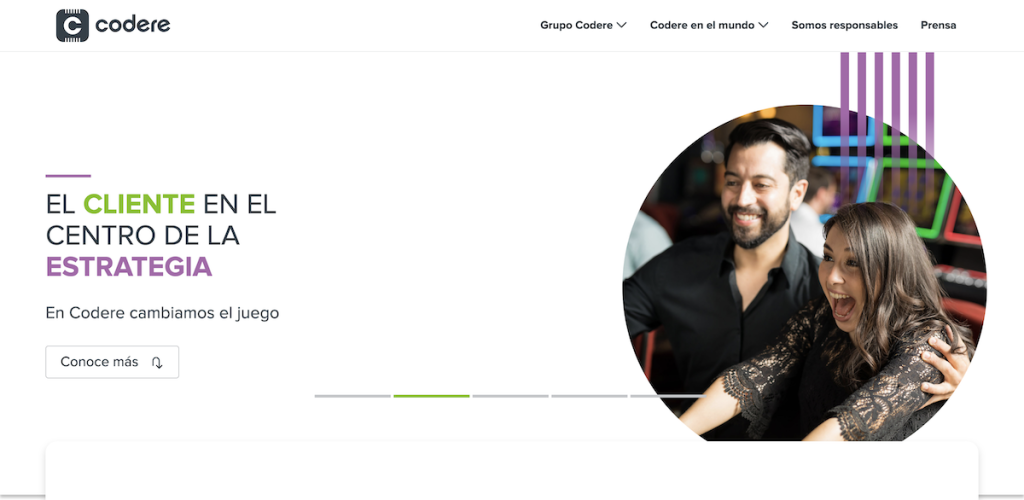Click the 'En Codere cambiamos el juego' subtitle
Viewport: 1024px width, 500px height.
[x=163, y=313]
